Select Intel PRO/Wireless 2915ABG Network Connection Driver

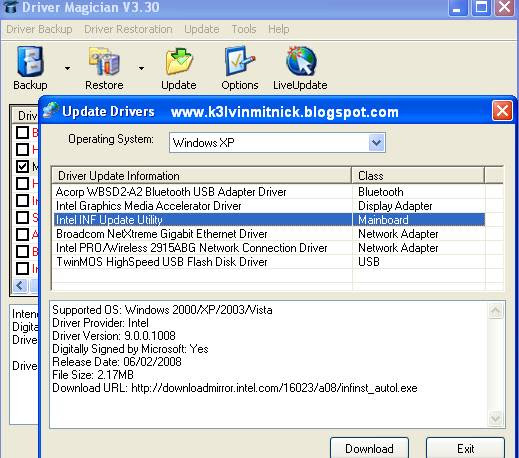coord(192,248)
